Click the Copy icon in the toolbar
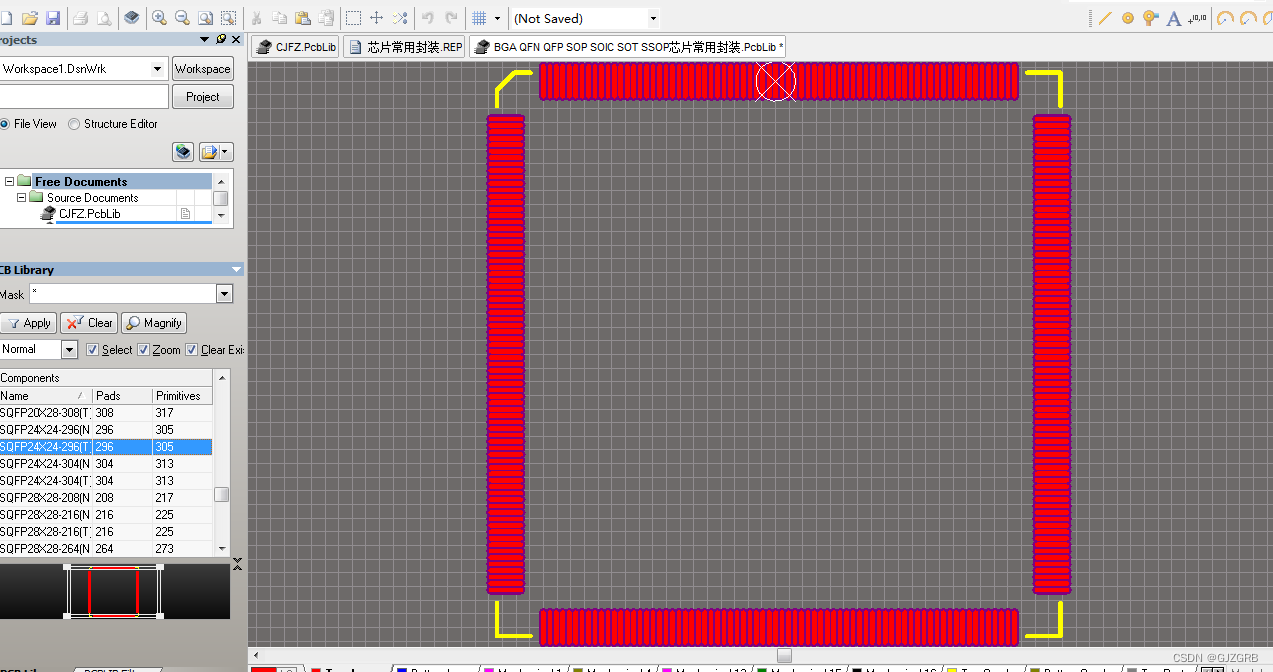1273x672 pixels. point(279,18)
